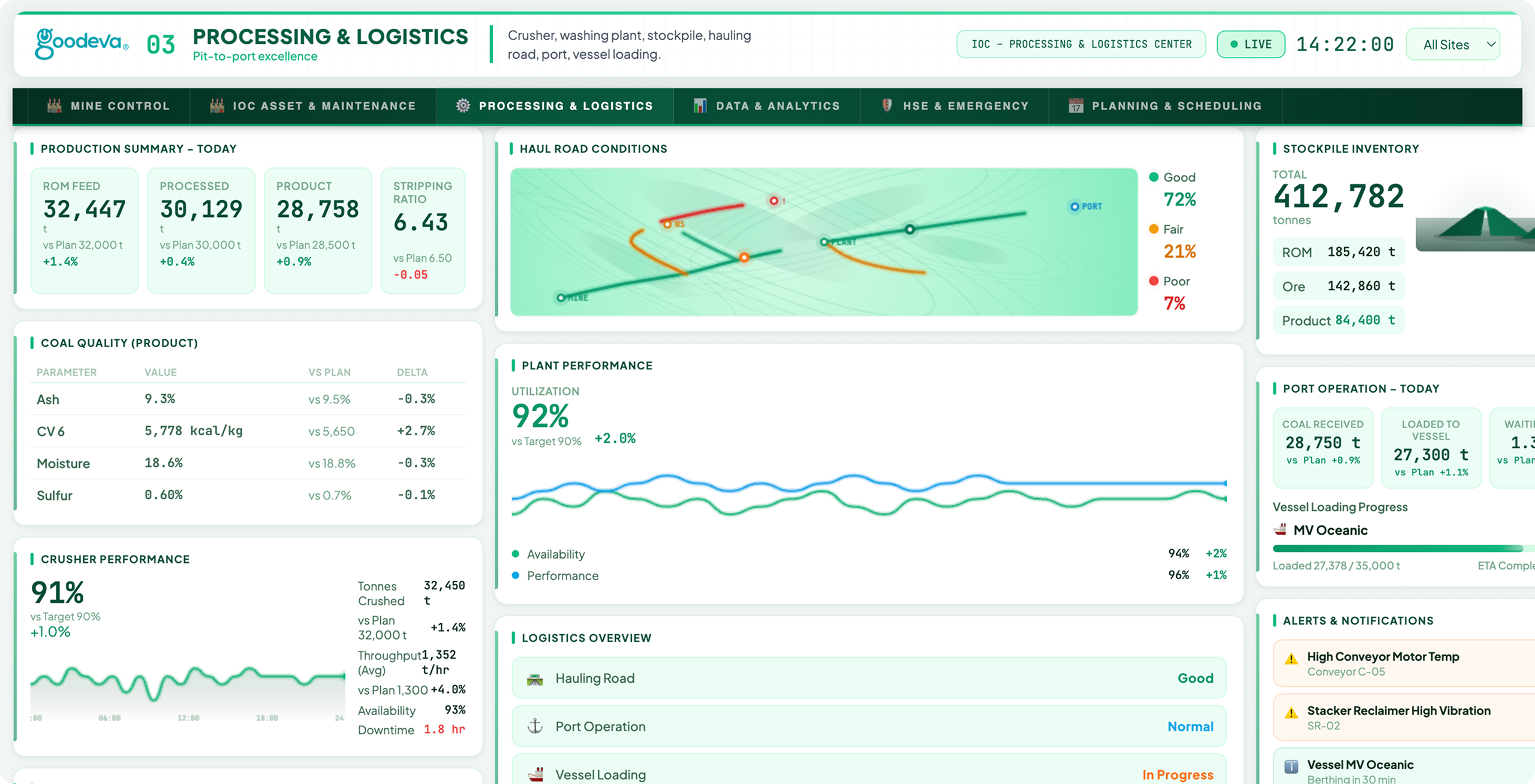Open the Vessel MV Oceanic alert

point(1404,766)
